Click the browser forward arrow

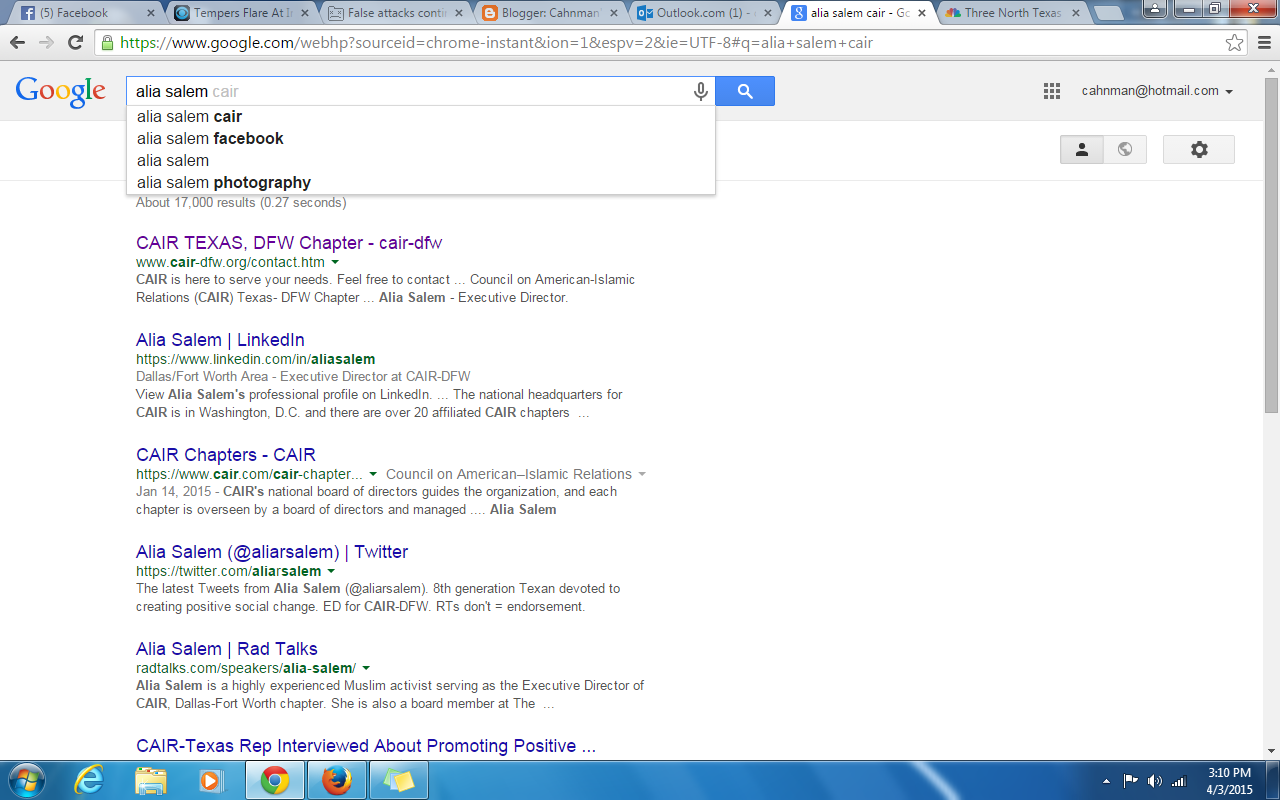(x=46, y=43)
